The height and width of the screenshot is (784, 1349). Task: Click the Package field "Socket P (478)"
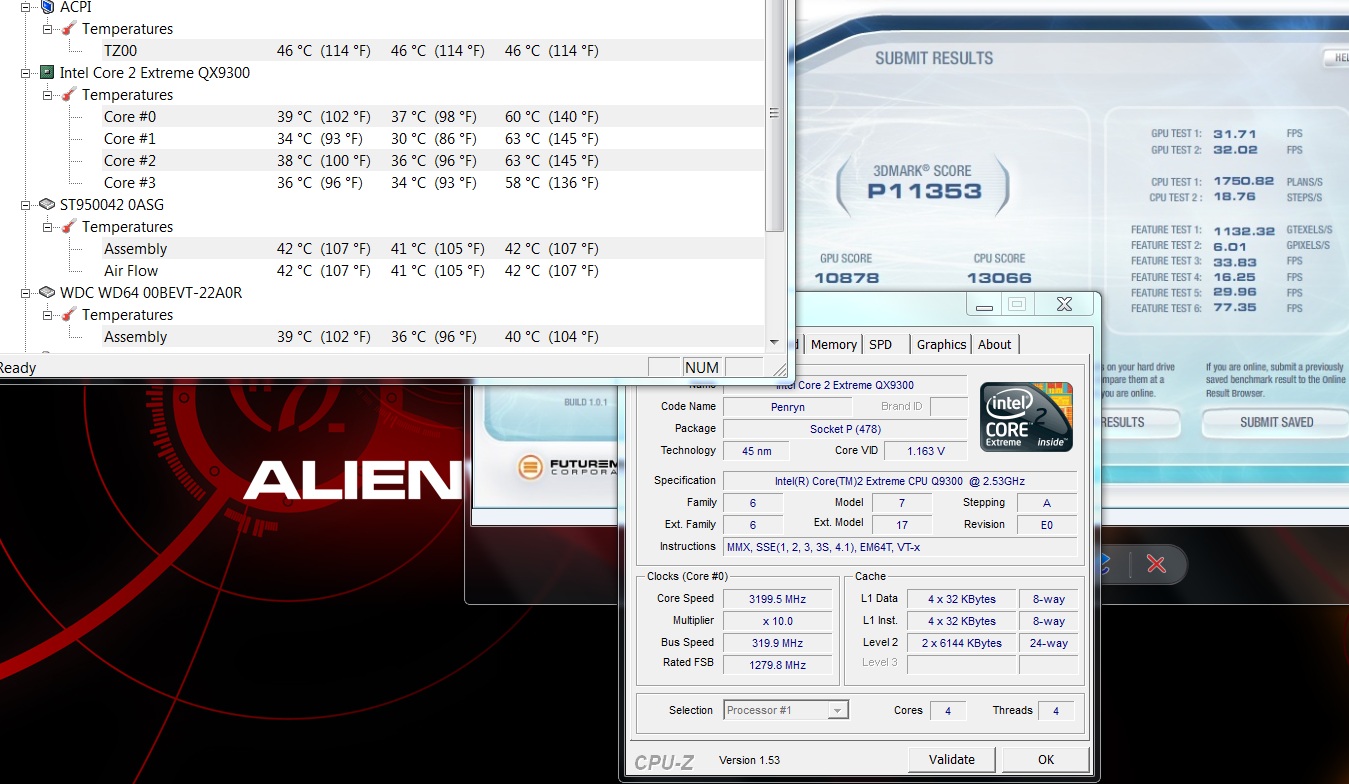point(845,429)
